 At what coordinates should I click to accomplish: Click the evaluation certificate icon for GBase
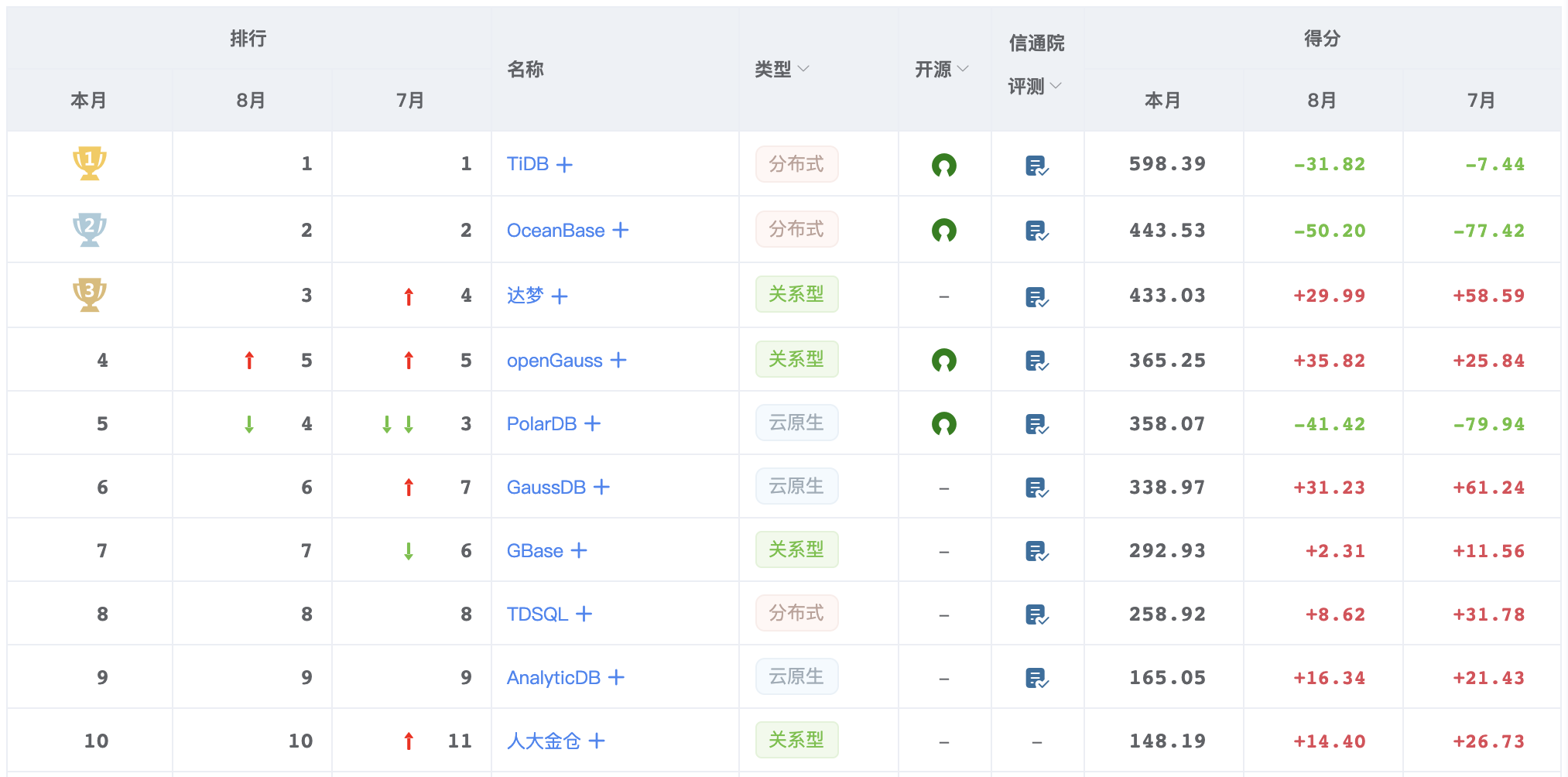pyautogui.click(x=1037, y=551)
